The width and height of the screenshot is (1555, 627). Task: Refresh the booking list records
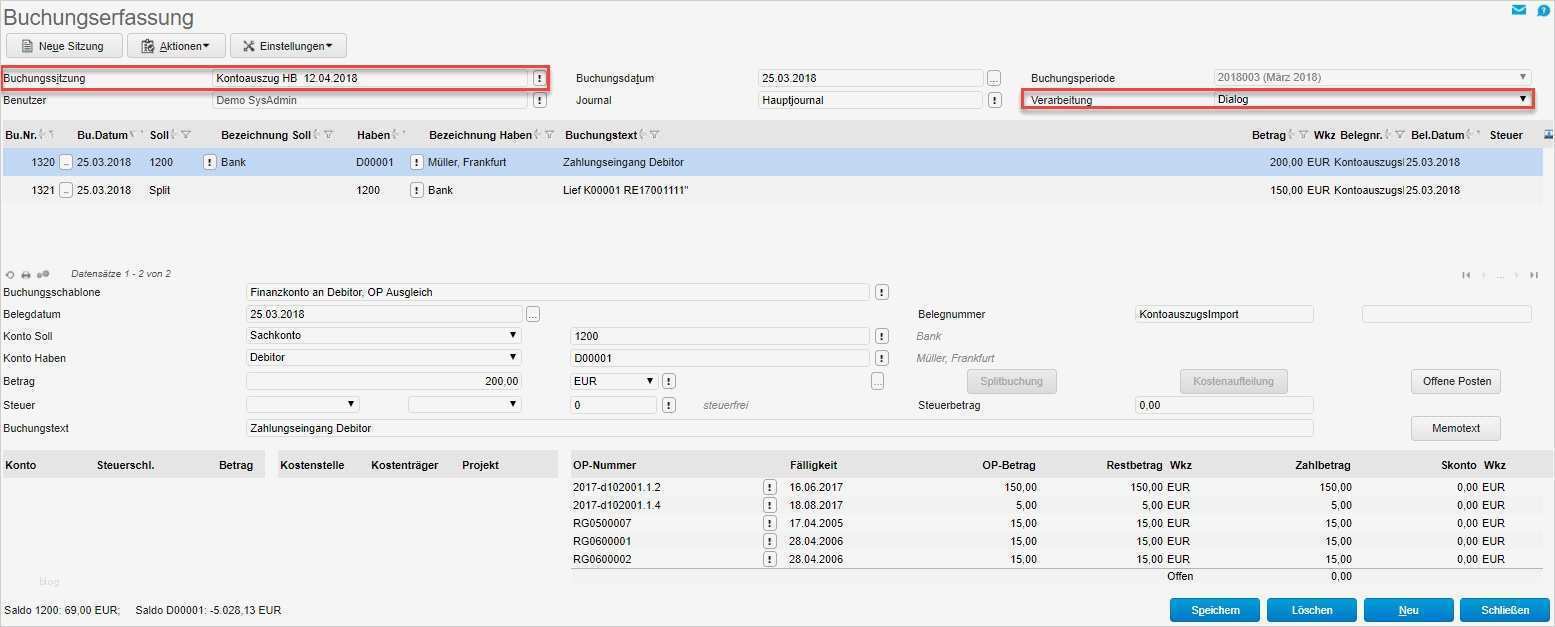tap(10, 274)
